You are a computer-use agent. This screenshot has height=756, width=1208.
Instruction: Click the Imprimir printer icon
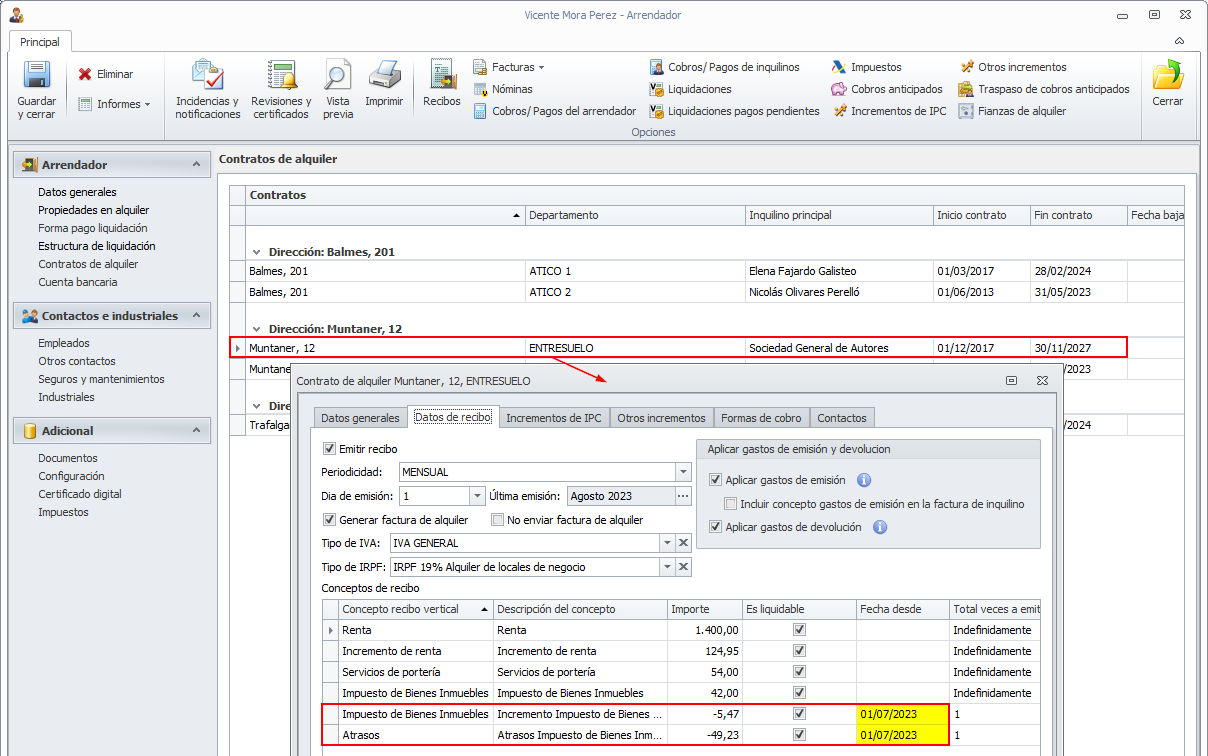(x=384, y=77)
